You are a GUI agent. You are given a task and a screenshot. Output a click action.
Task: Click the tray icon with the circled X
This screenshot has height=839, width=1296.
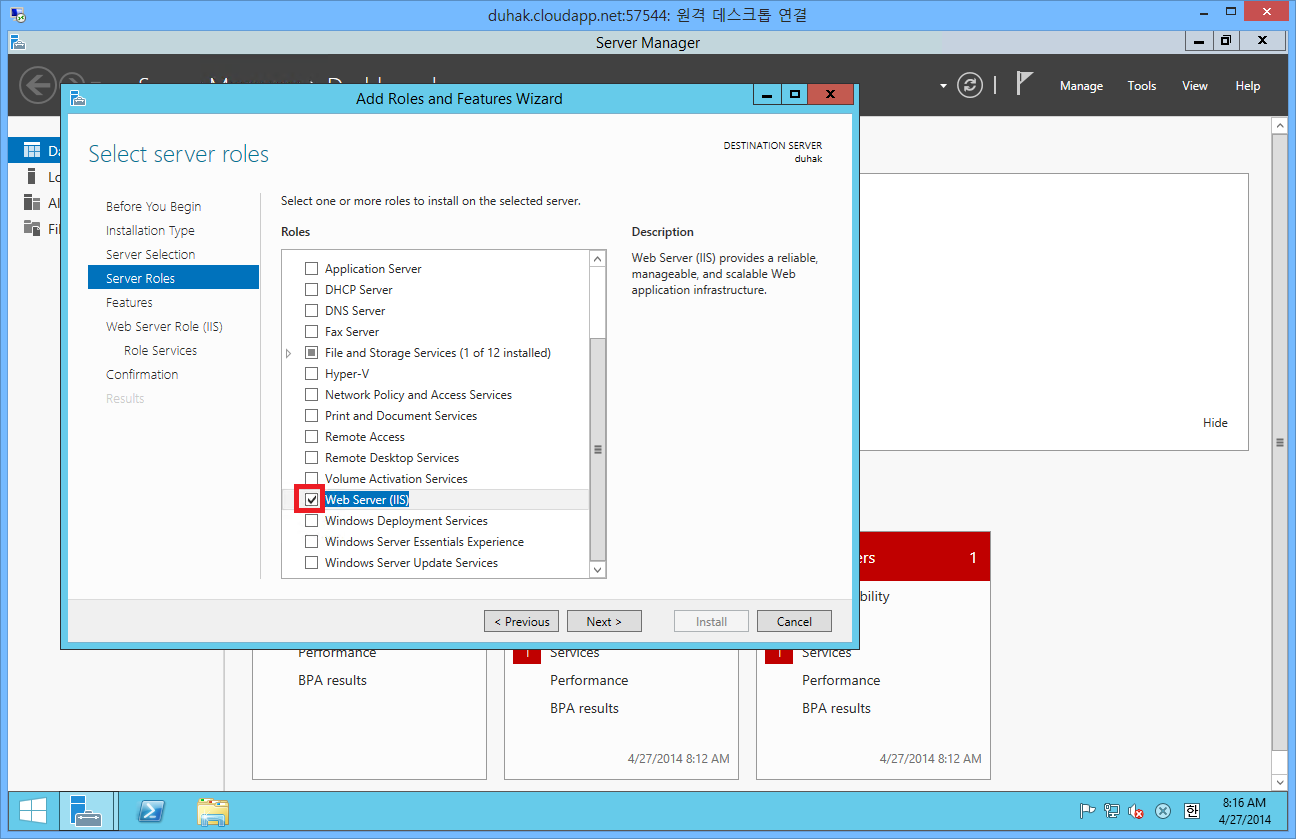click(x=1163, y=811)
